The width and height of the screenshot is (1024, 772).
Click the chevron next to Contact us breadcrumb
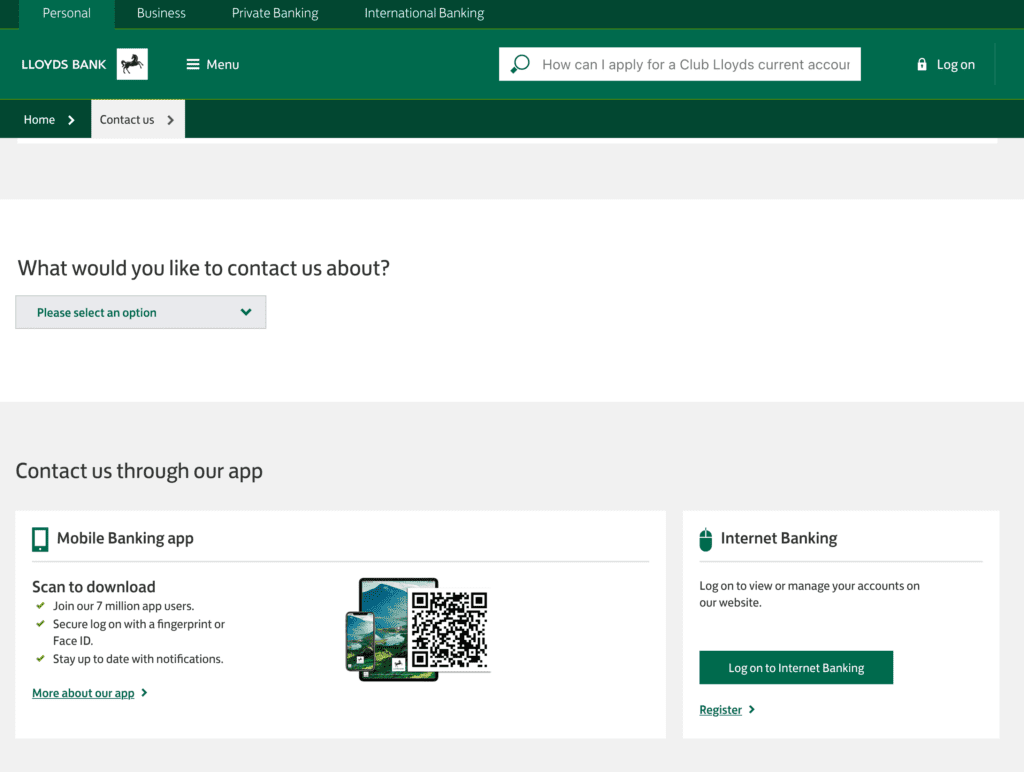pyautogui.click(x=170, y=120)
